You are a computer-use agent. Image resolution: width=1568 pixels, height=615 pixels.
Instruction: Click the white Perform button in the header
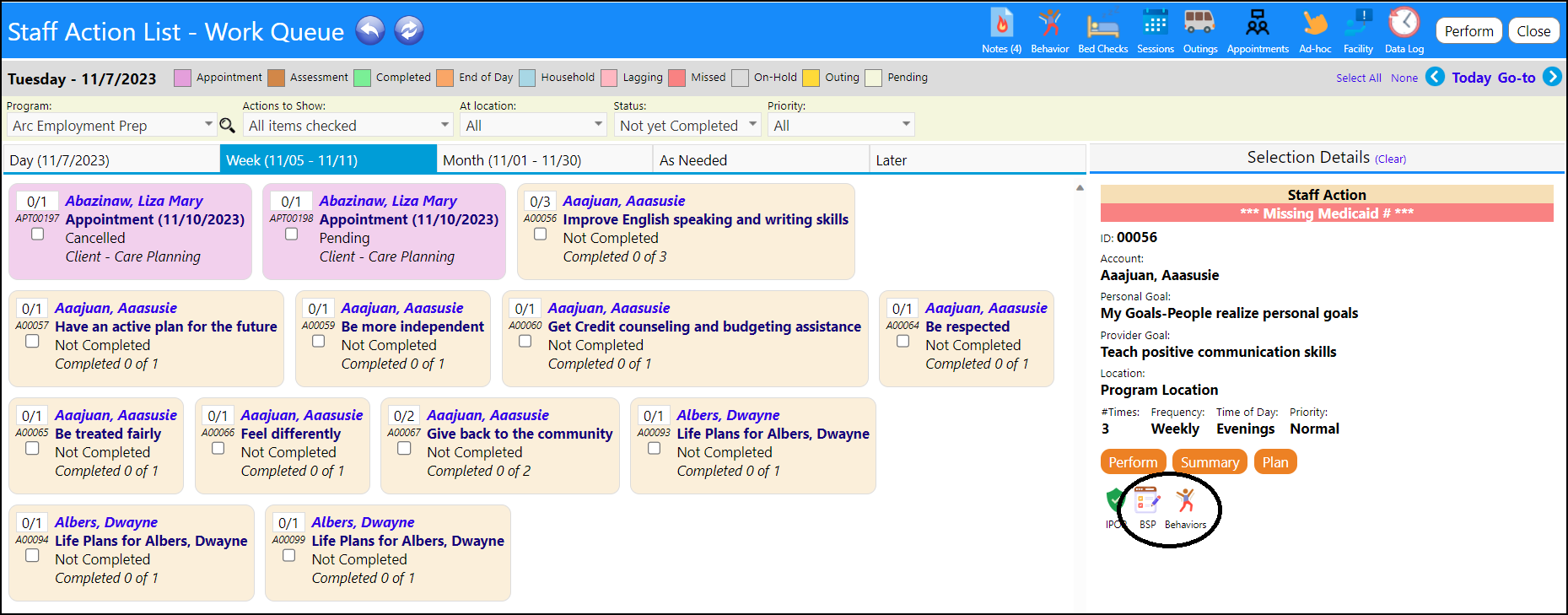click(x=1468, y=31)
